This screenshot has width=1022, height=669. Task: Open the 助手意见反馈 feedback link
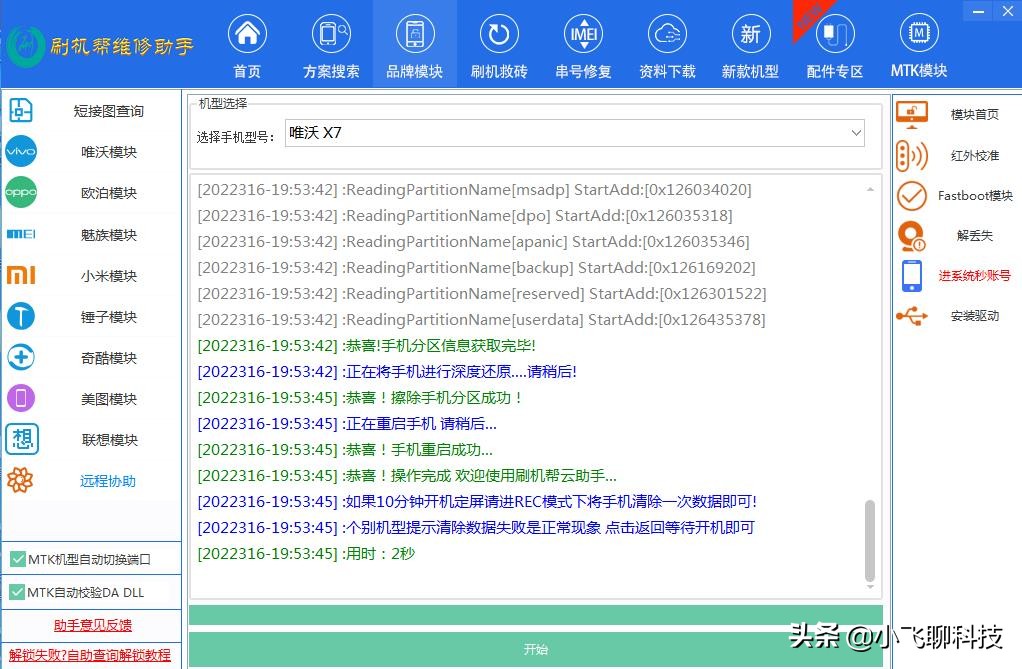(x=92, y=625)
